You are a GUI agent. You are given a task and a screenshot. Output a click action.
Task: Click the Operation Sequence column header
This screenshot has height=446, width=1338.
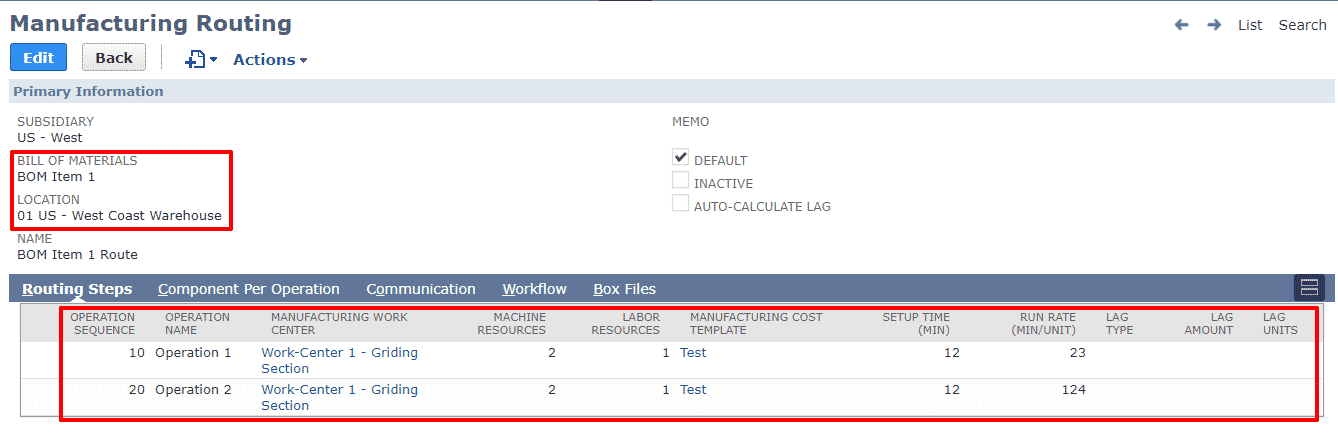[x=102, y=323]
